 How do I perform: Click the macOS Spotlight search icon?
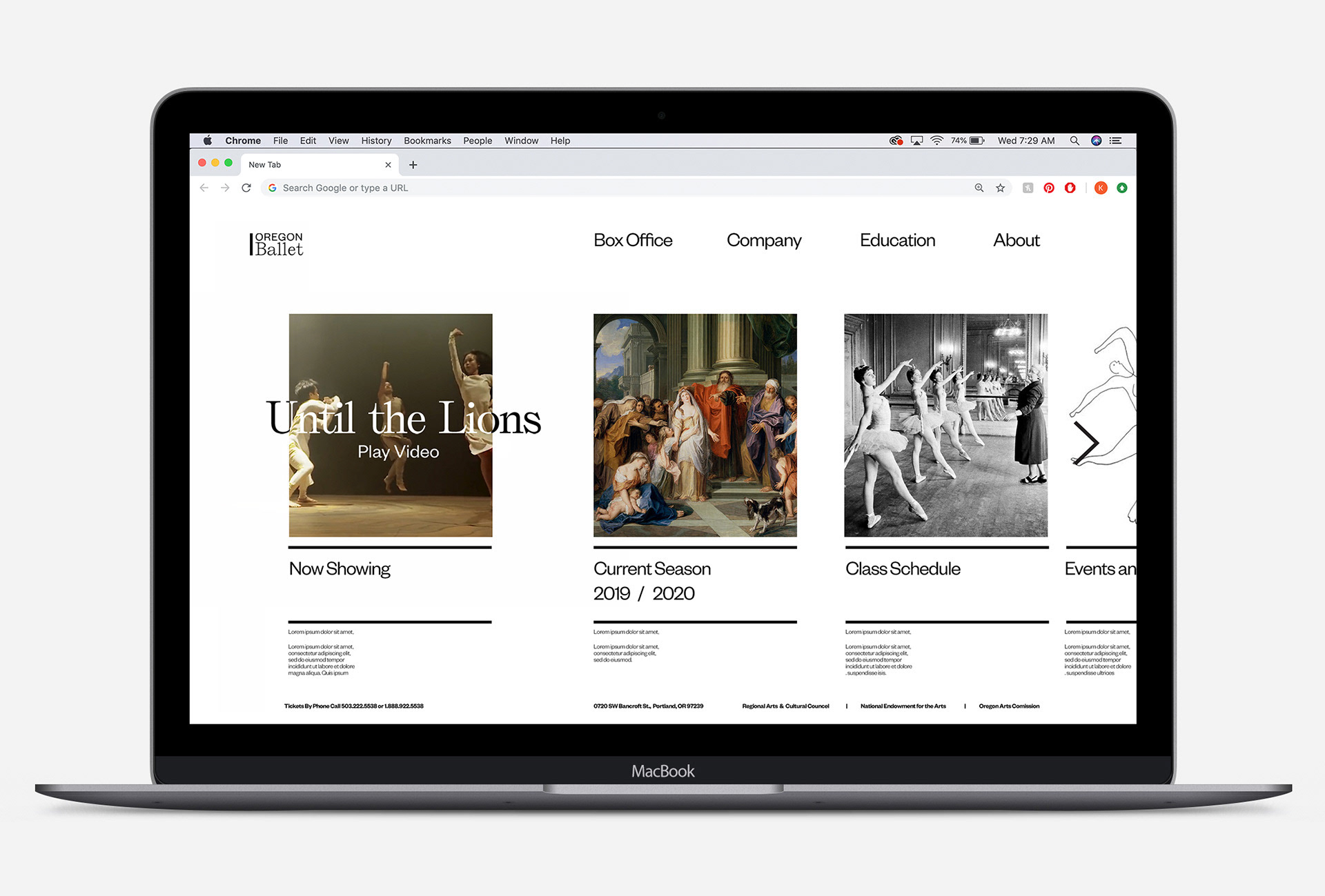pos(1074,141)
